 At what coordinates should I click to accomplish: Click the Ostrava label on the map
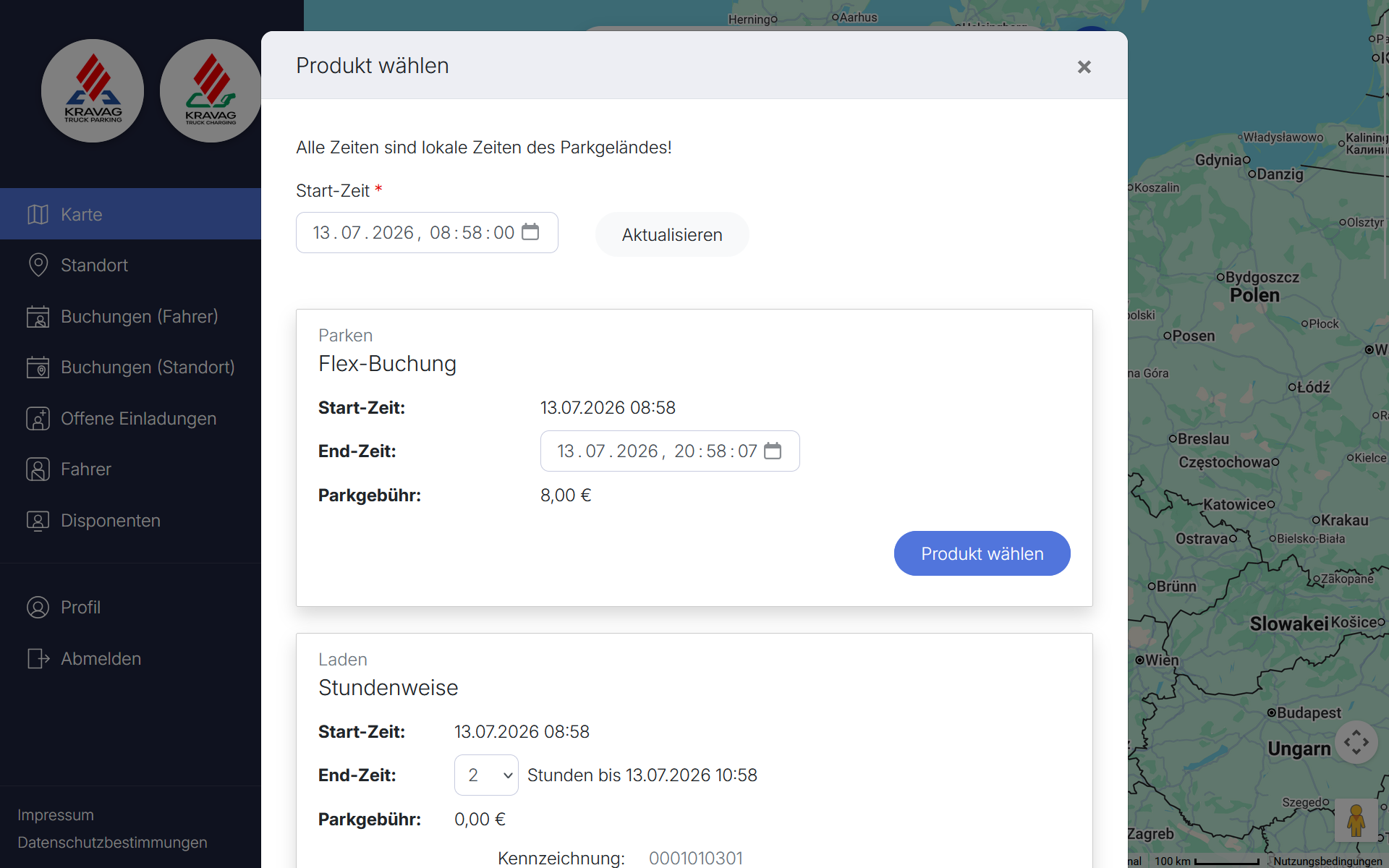coord(1202,538)
